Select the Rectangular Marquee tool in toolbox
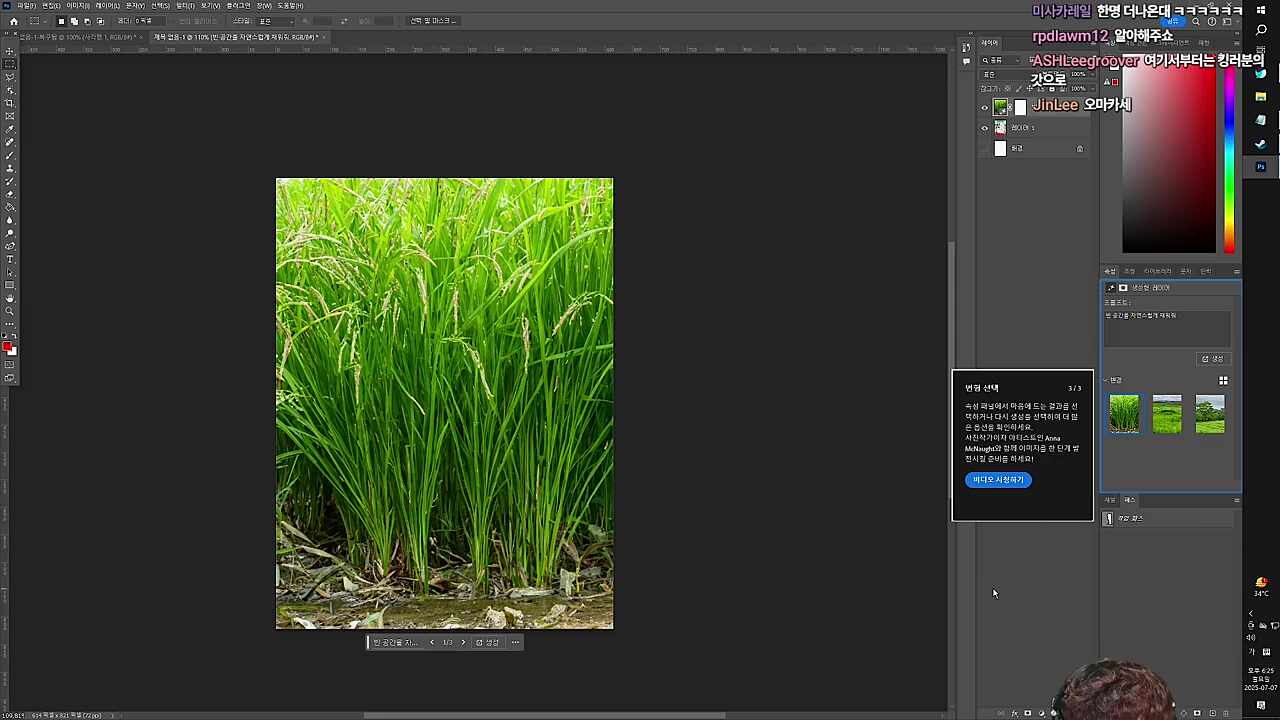Image resolution: width=1280 pixels, height=720 pixels. tap(10, 64)
